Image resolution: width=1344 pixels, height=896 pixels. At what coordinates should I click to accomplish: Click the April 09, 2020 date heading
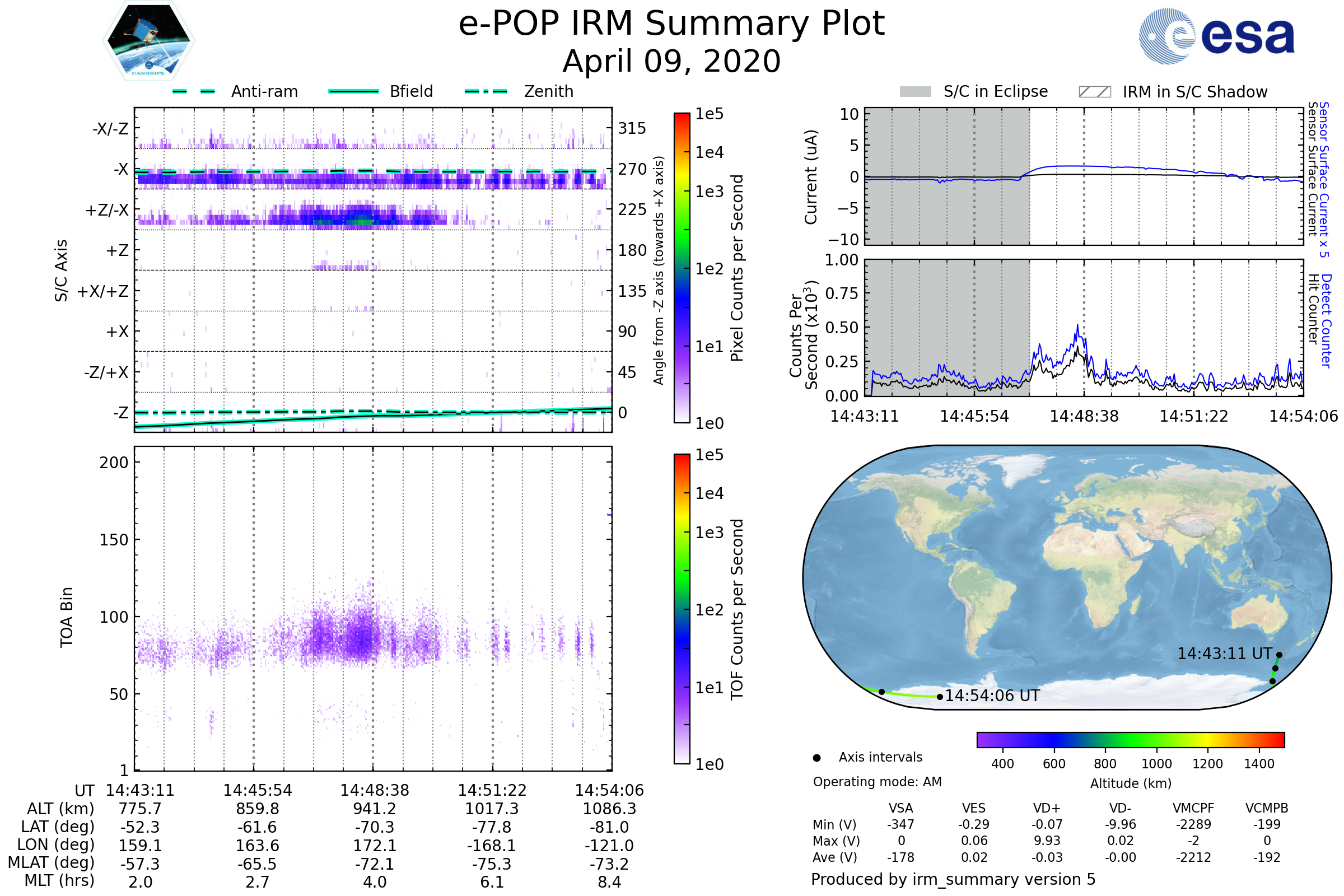pyautogui.click(x=671, y=62)
